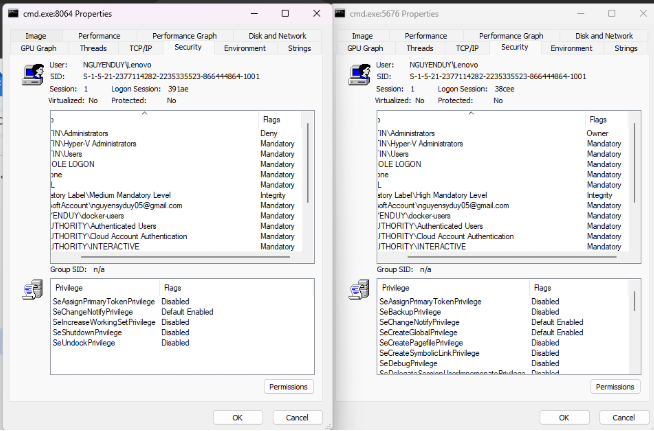Sort by Privilege column header in cmd.exe:8064 window

point(105,288)
